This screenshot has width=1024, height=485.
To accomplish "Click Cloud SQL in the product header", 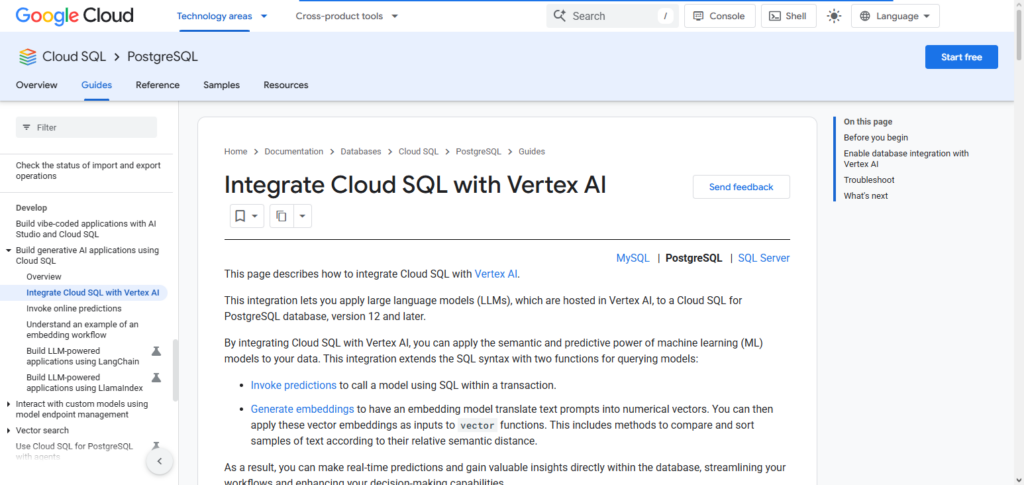I will (x=74, y=57).
